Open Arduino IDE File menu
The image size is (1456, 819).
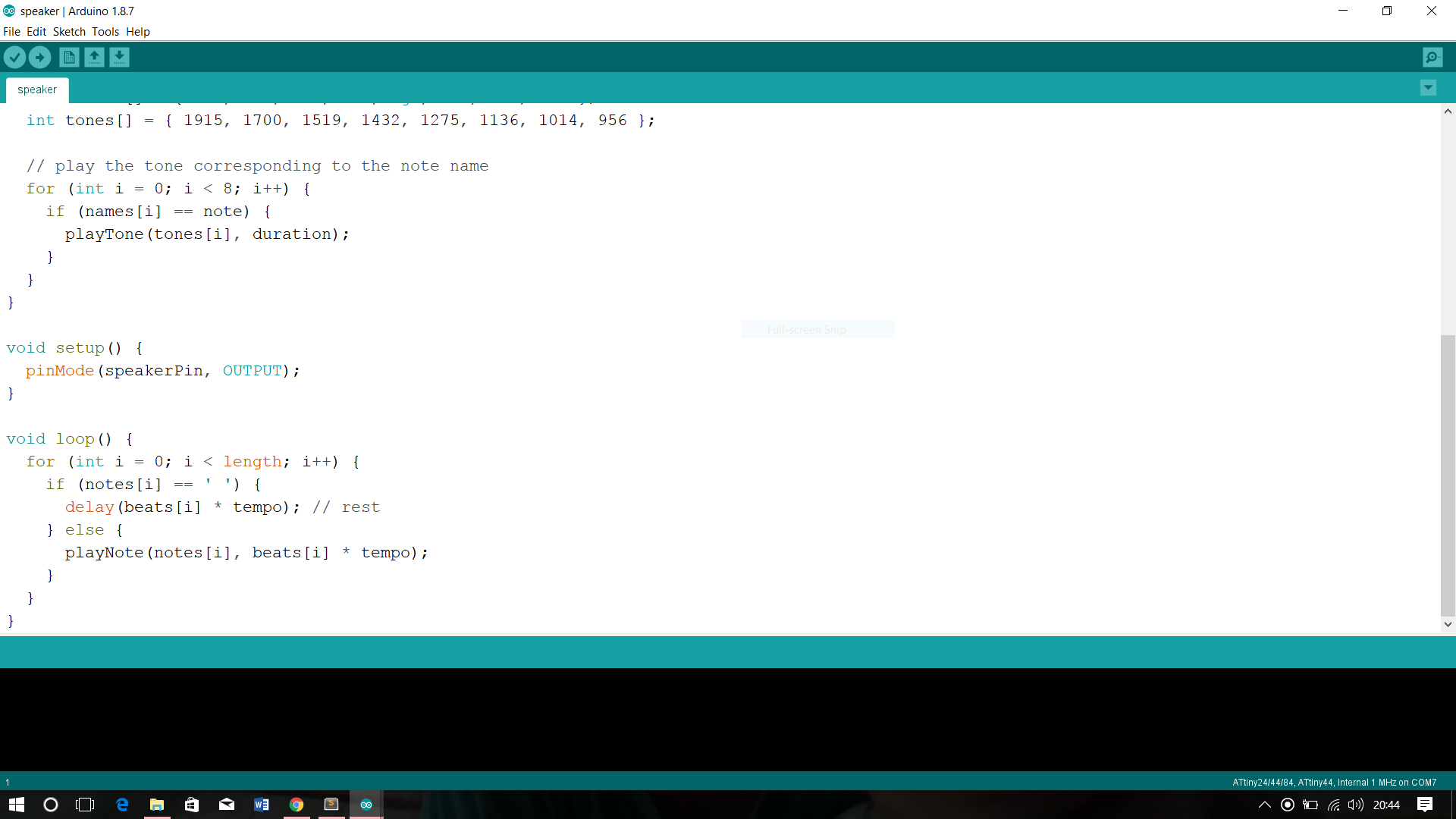pyautogui.click(x=12, y=31)
